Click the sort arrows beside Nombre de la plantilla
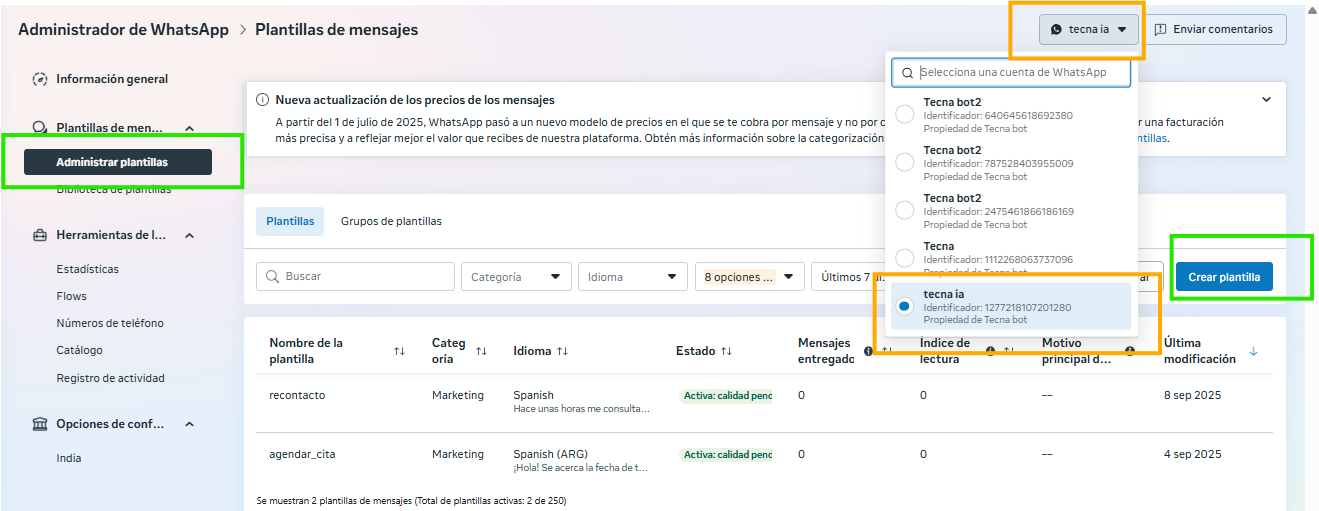Screen dimensions: 1319x511 [x=399, y=351]
